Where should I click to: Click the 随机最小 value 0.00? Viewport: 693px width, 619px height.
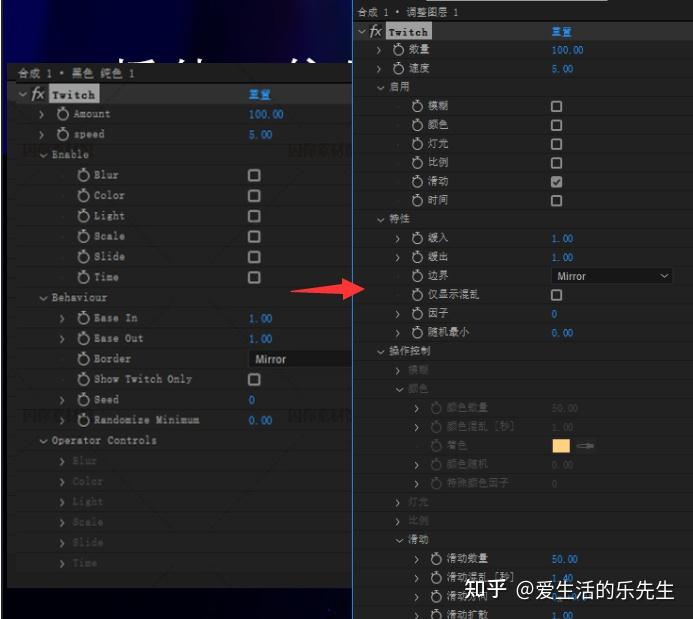(562, 333)
